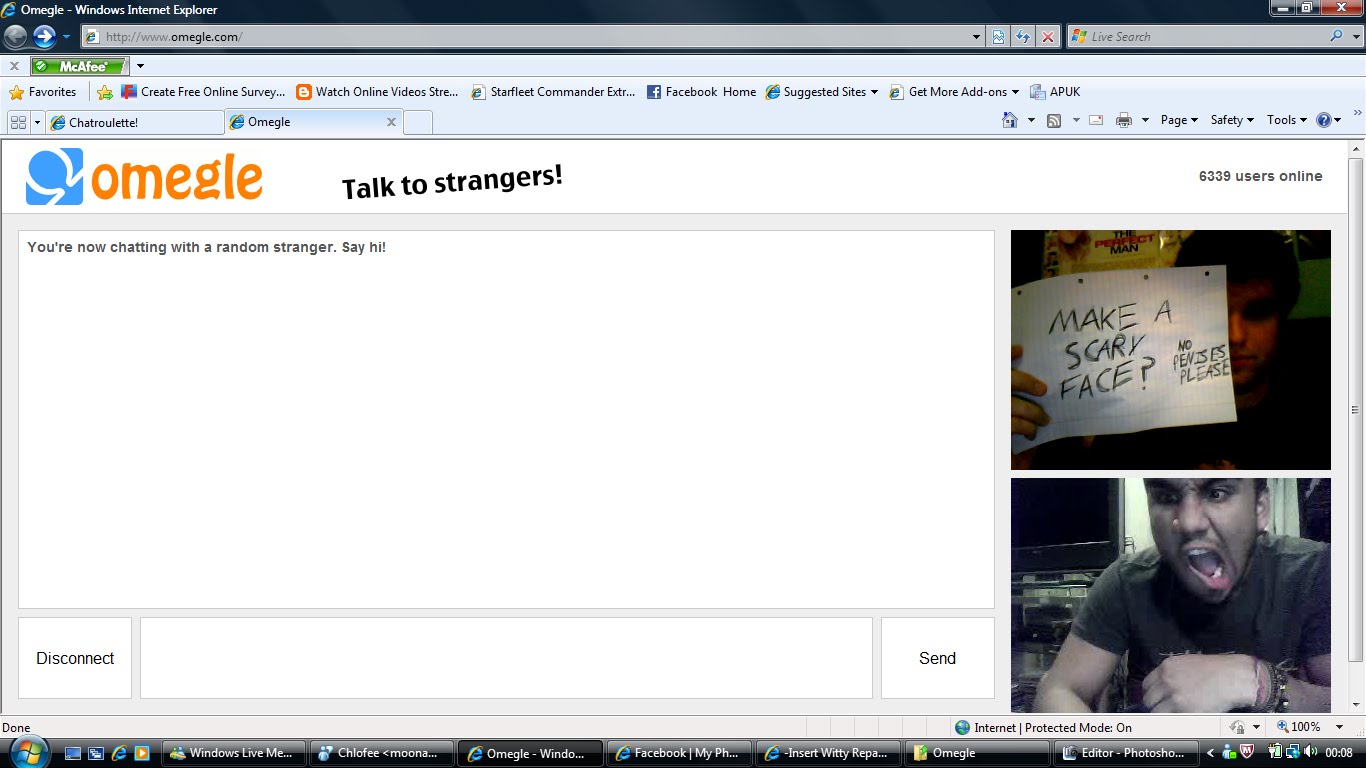Click the Live Search magnifier icon
The image size is (1366, 768).
coord(1336,36)
